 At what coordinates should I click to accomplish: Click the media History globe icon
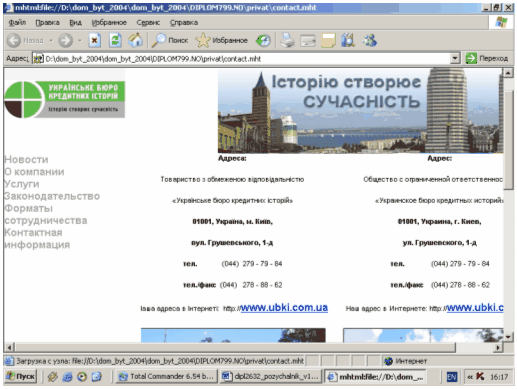coord(263,41)
